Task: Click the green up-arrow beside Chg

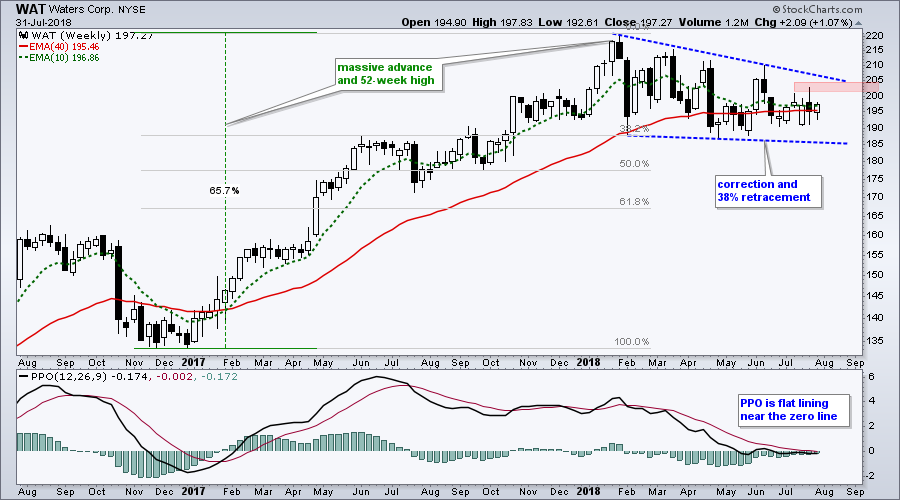Action: click(x=858, y=23)
